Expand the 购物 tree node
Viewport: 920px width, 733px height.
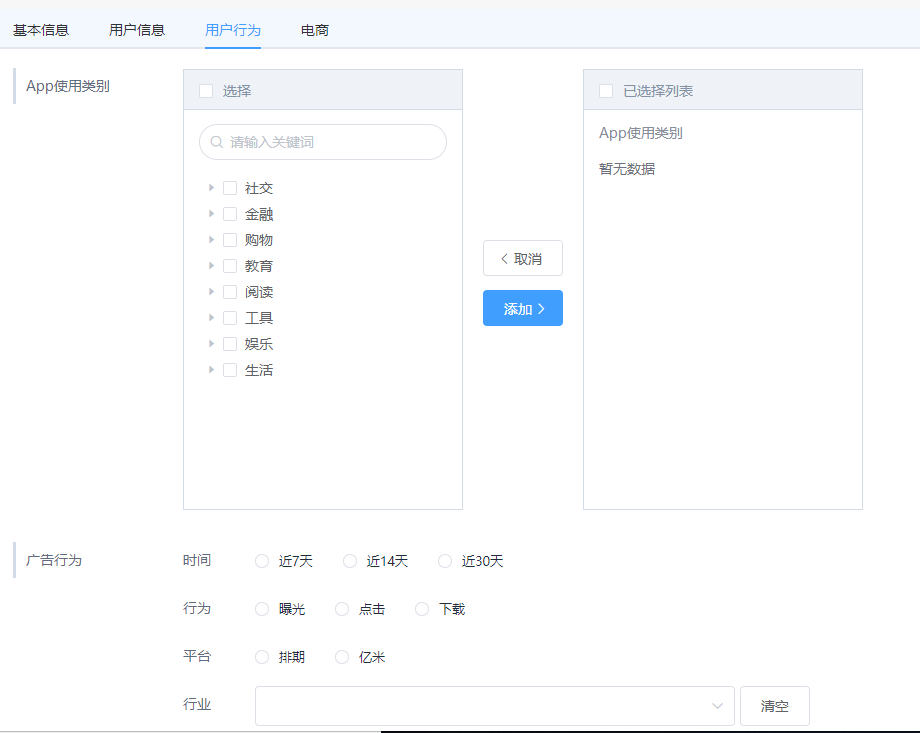click(212, 239)
